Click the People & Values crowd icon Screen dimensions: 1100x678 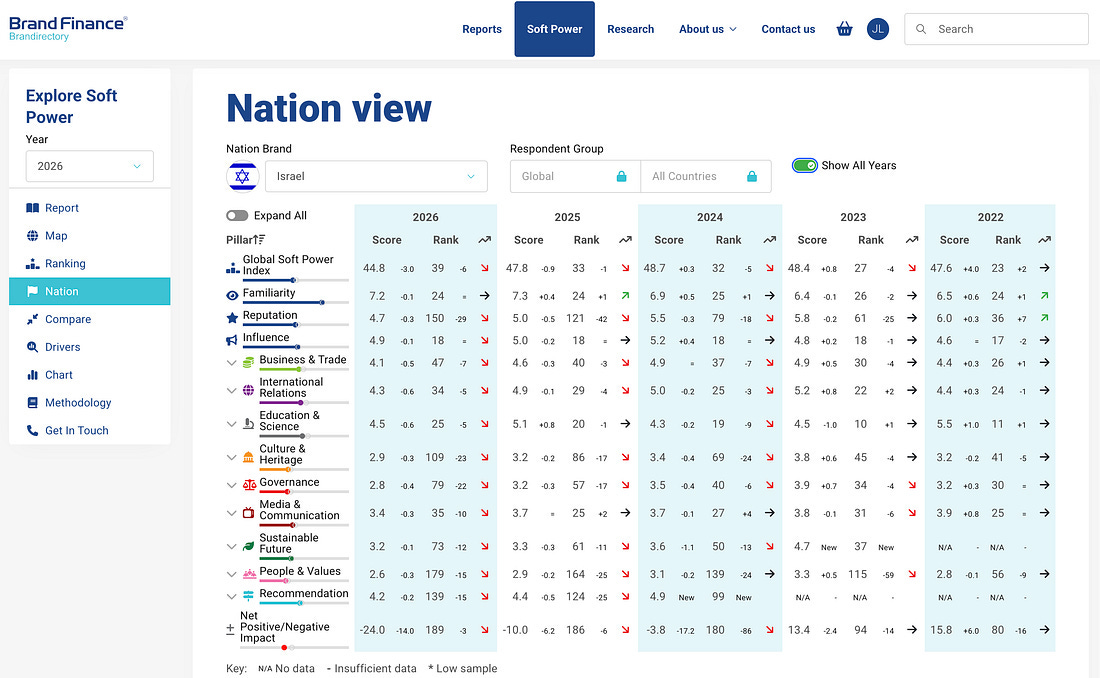pos(249,574)
